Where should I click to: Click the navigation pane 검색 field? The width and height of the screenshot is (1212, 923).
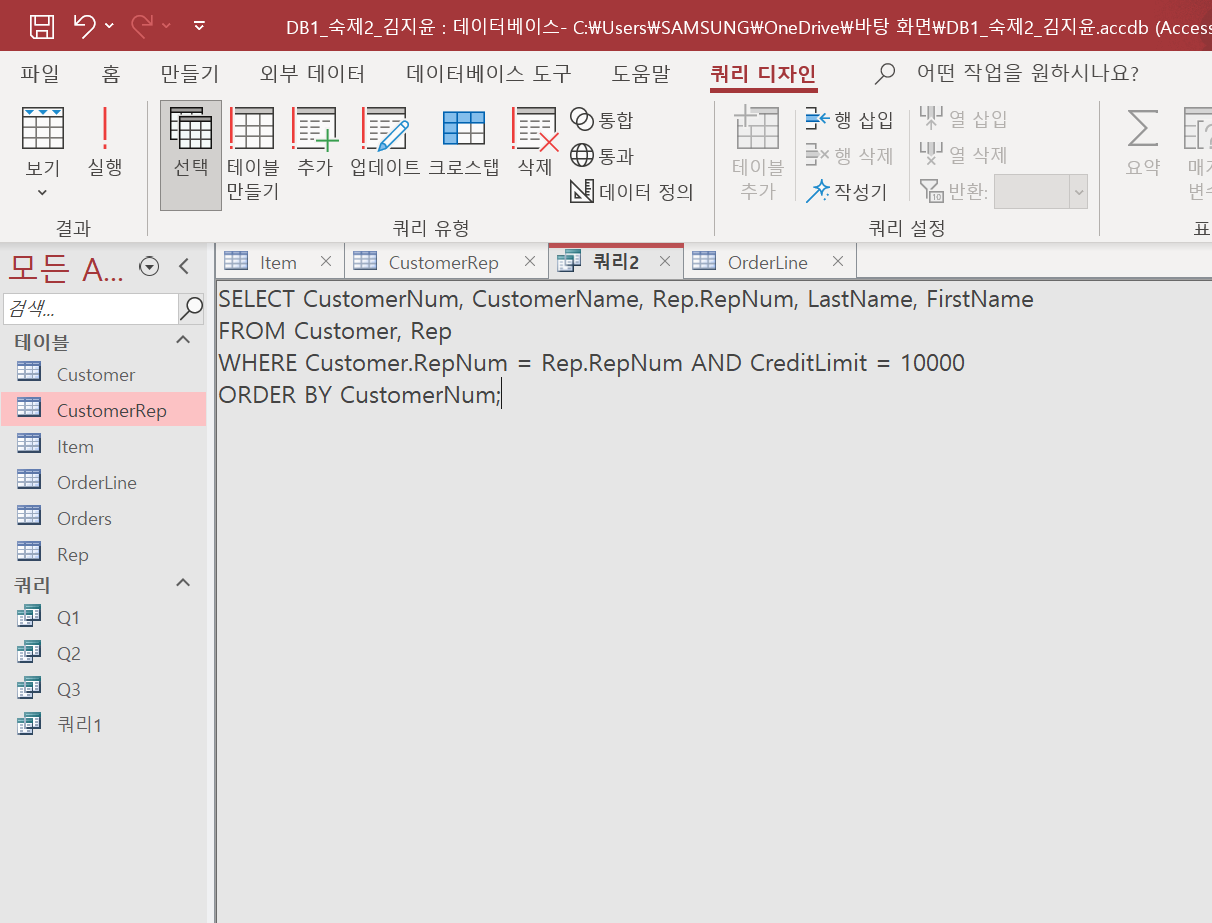pos(91,309)
